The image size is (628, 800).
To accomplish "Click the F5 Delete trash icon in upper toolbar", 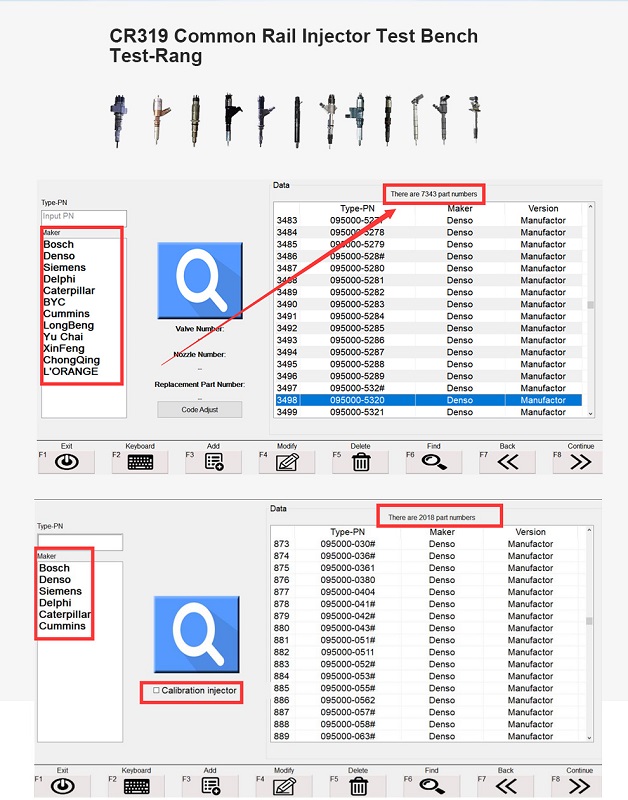I will [x=361, y=462].
